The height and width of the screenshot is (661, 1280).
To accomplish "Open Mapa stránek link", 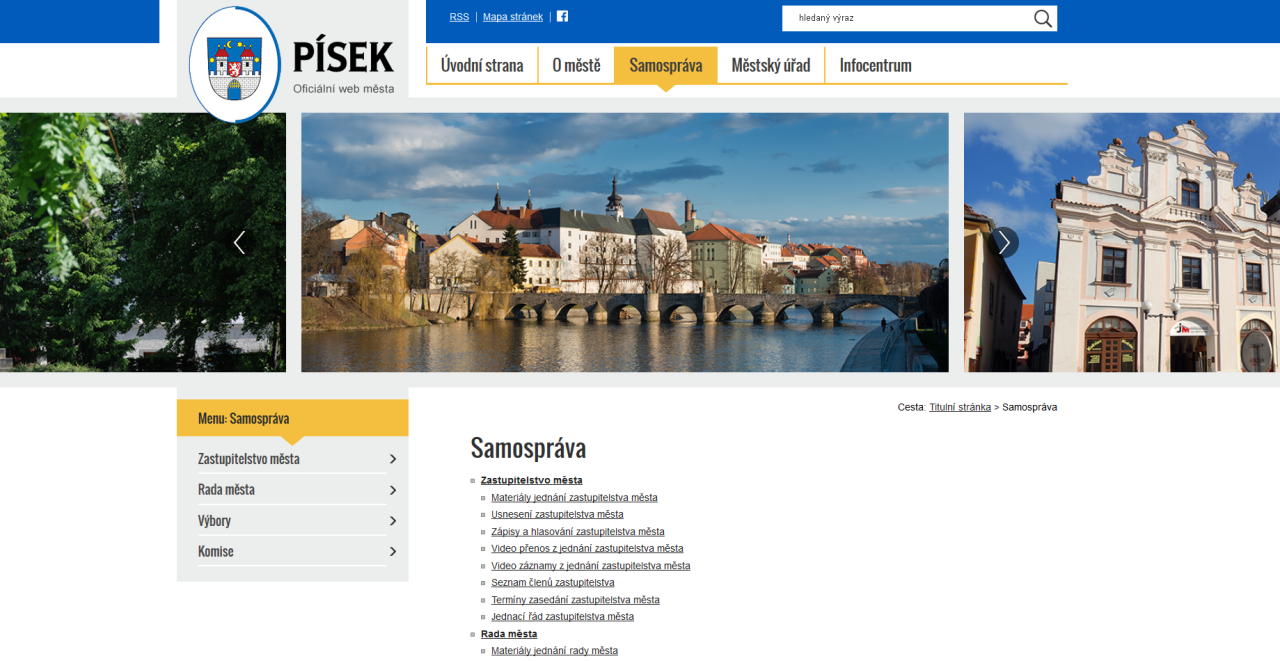I will (513, 17).
